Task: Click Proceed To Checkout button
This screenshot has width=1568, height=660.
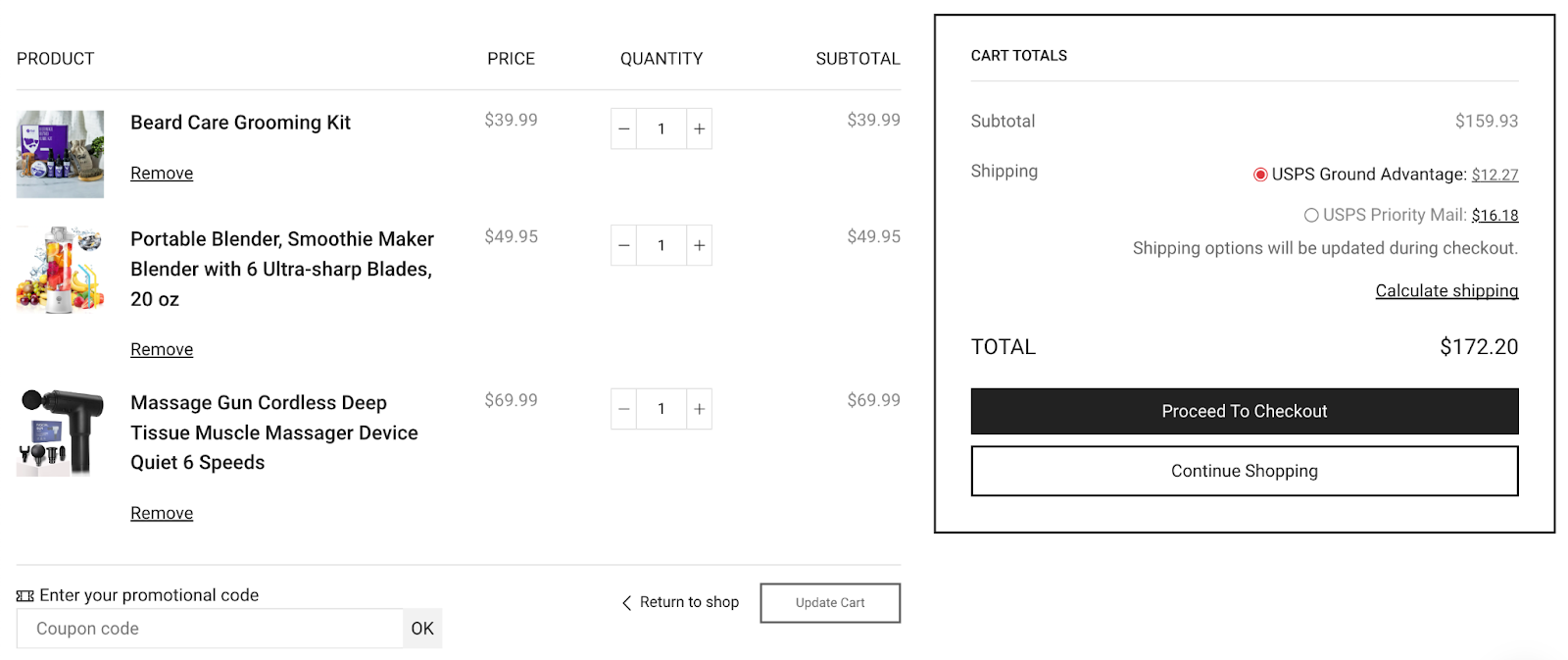Action: click(1245, 411)
